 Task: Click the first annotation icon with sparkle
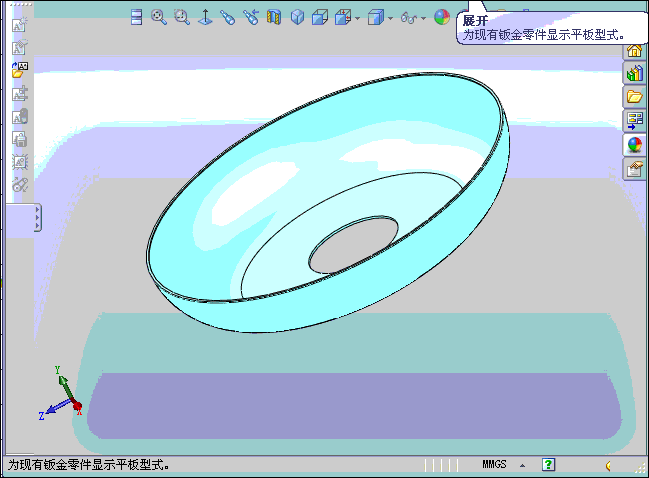[19, 25]
